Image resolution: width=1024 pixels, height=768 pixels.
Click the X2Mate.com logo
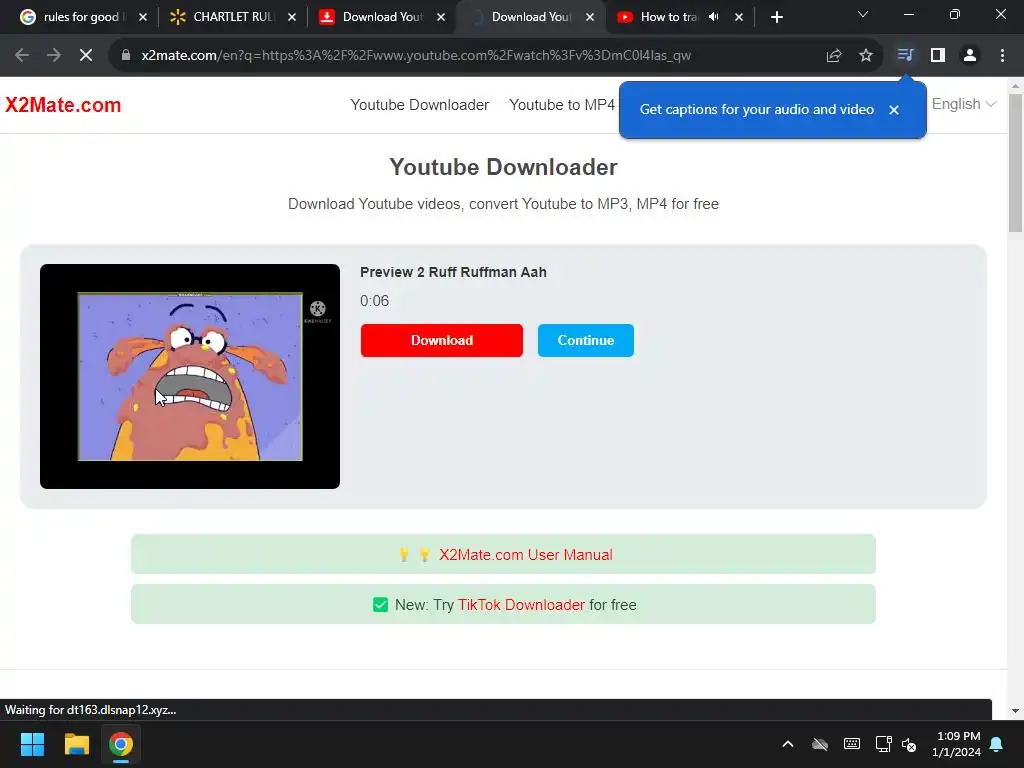(63, 104)
